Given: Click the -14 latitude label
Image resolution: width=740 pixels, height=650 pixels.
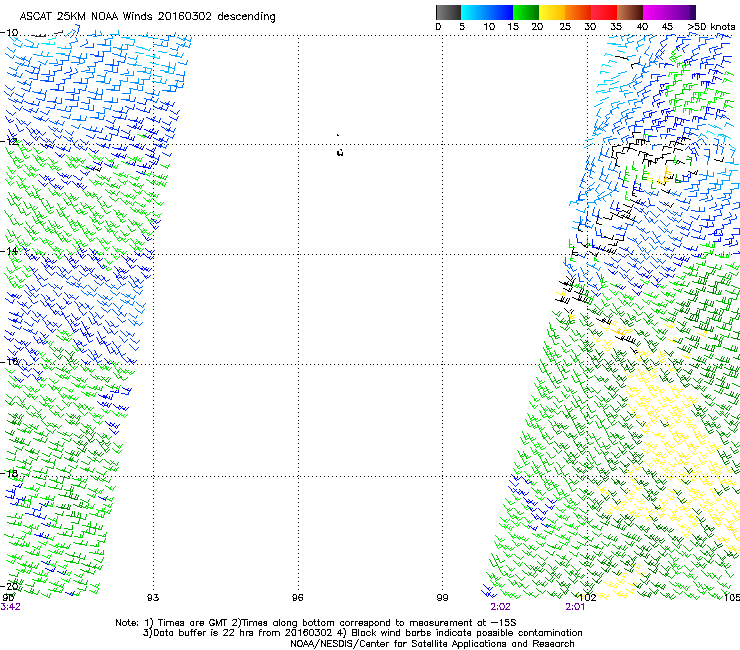Looking at the screenshot, I should click(x=9, y=251).
